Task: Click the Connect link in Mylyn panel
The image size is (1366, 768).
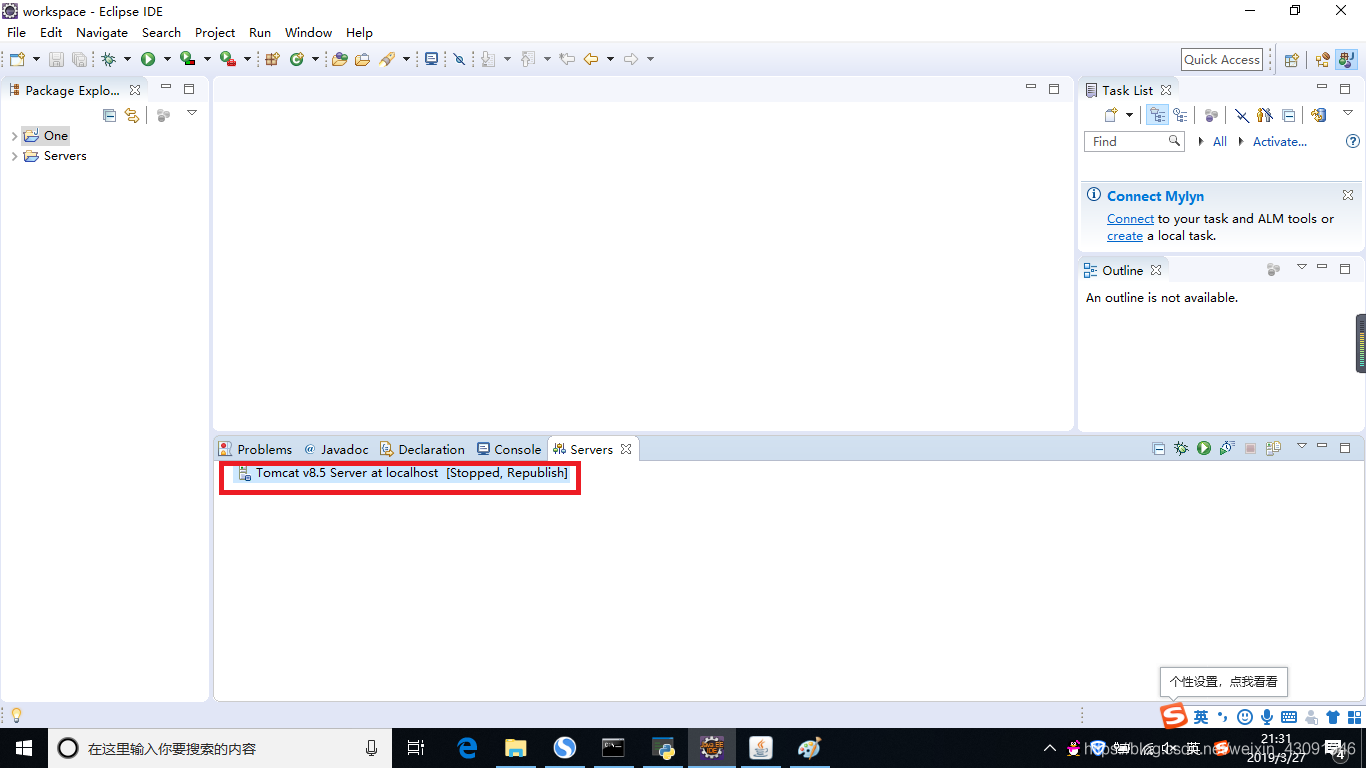Action: click(x=1130, y=218)
